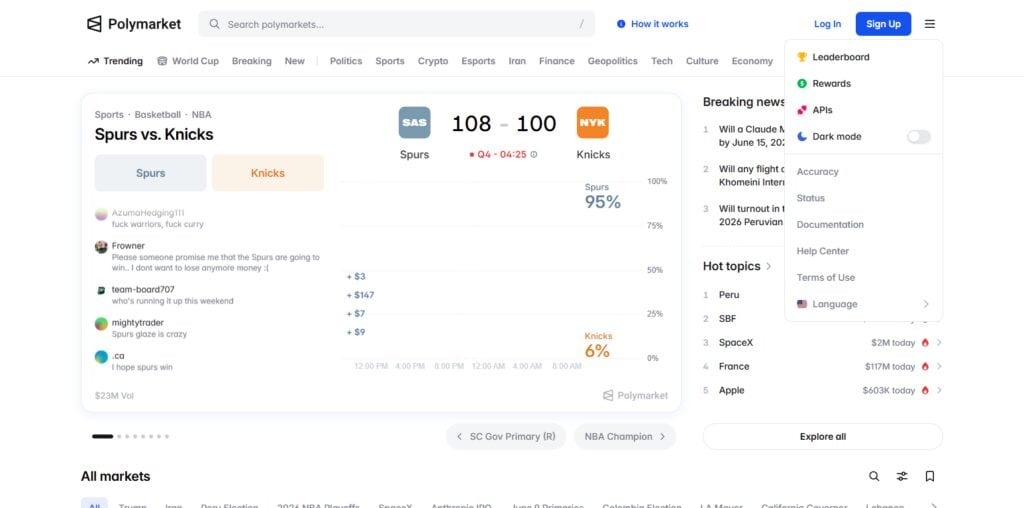Viewport: 1024px width, 508px height.
Task: Click the Spurs vs. Knicks title
Action: 154,135
